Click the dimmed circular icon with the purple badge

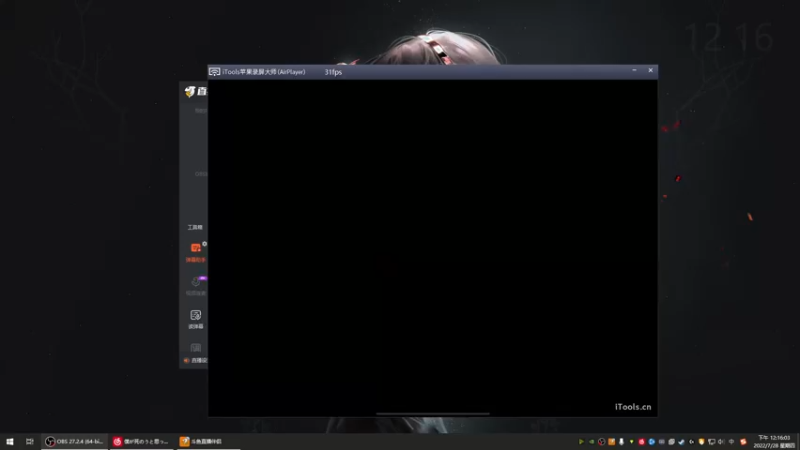195,282
